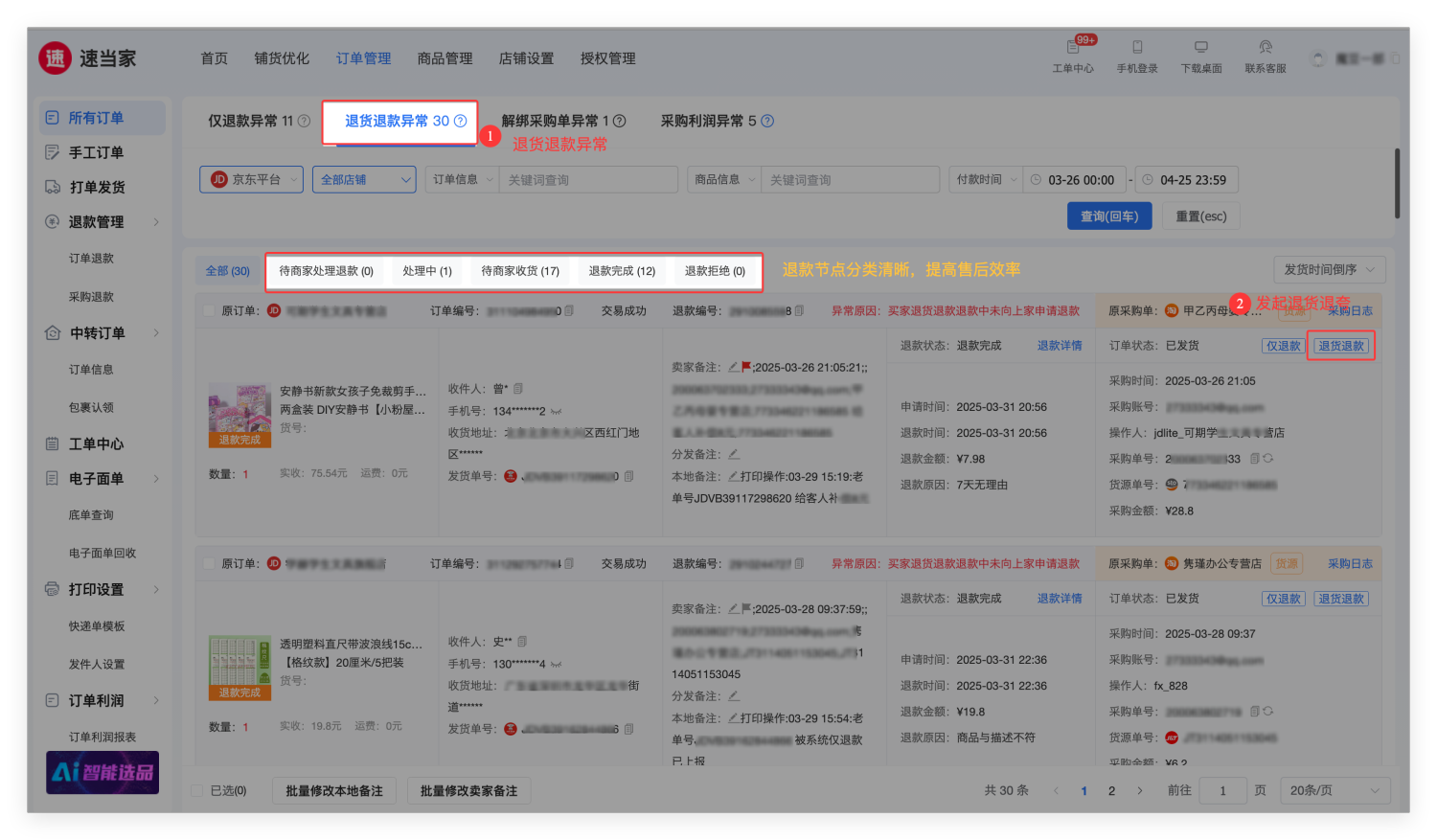Open the 20条/页 page size dropdown
The image size is (1437, 840).
(1334, 790)
